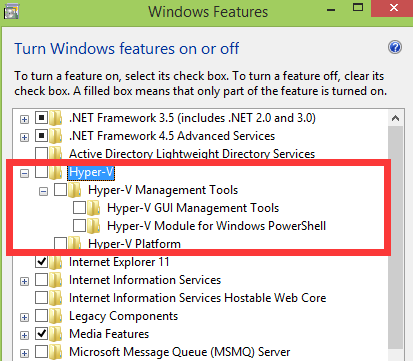The width and height of the screenshot is (413, 361).
Task: Click the scrollbar up arrow
Action: pos(396,118)
